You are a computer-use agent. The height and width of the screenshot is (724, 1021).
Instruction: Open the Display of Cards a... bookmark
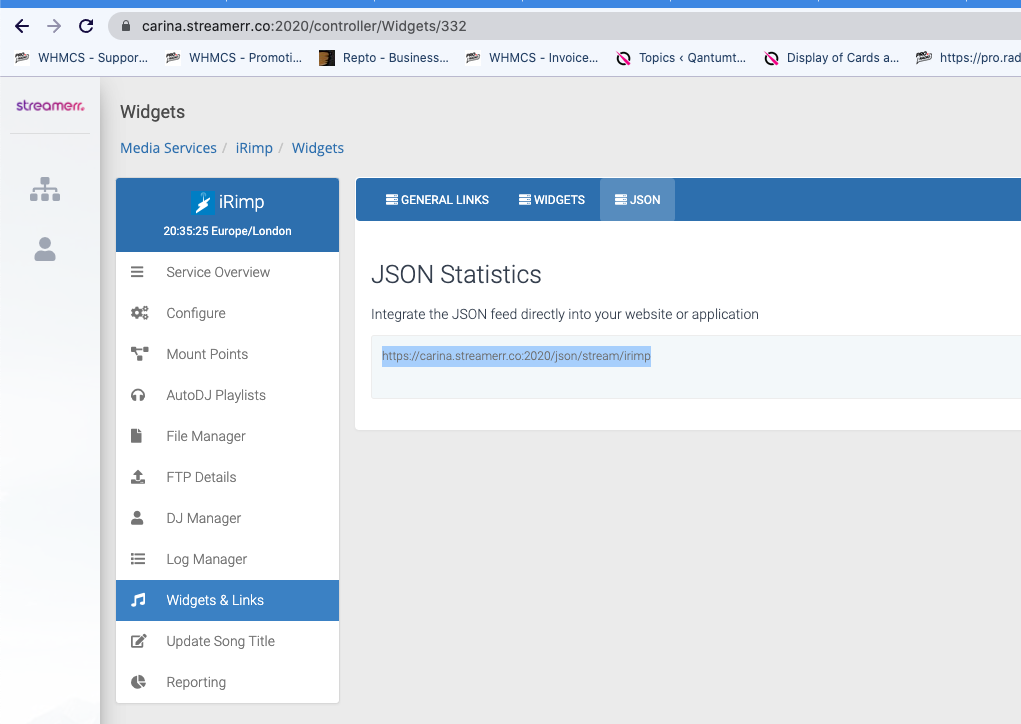click(x=832, y=58)
